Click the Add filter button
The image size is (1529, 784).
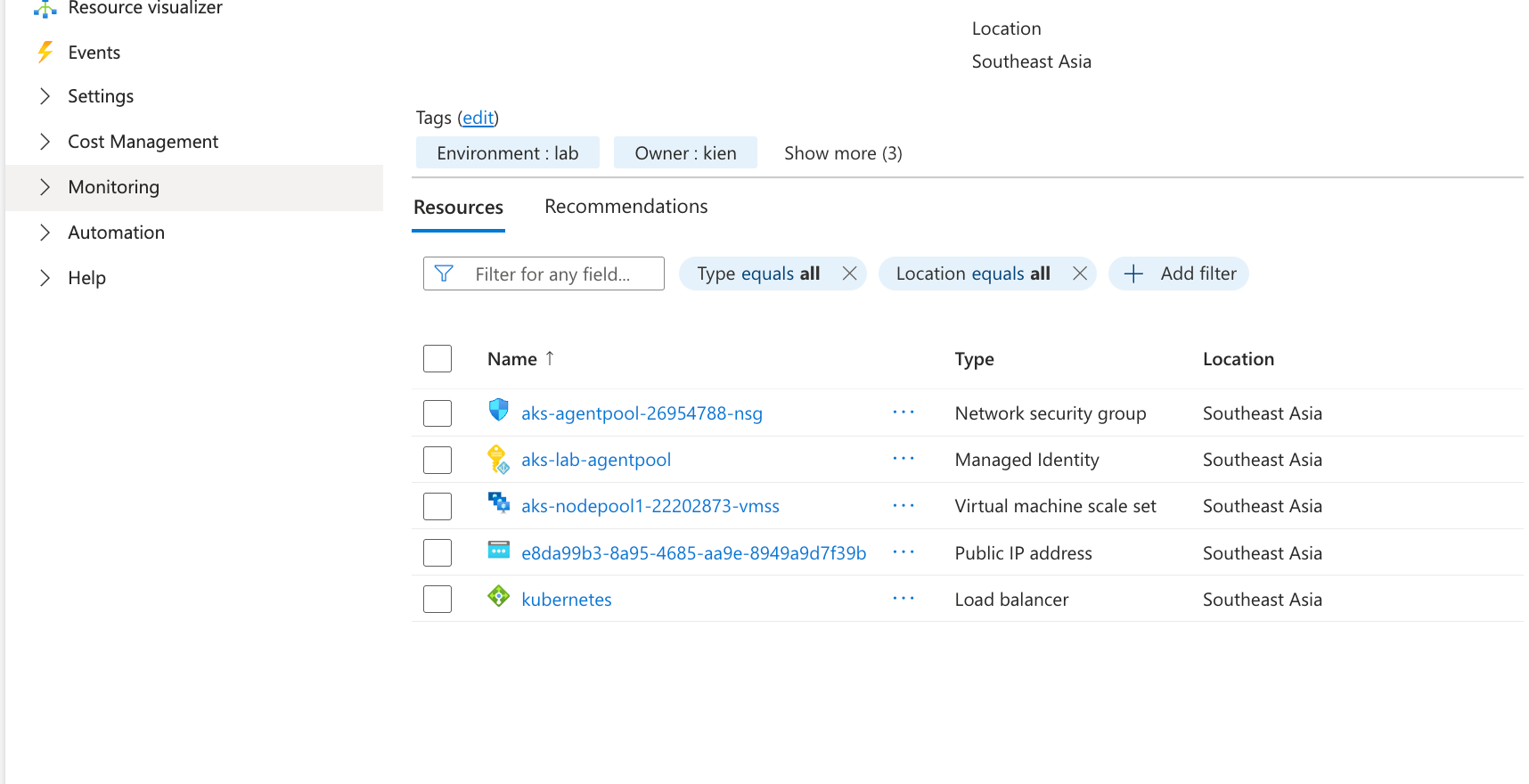click(1179, 274)
